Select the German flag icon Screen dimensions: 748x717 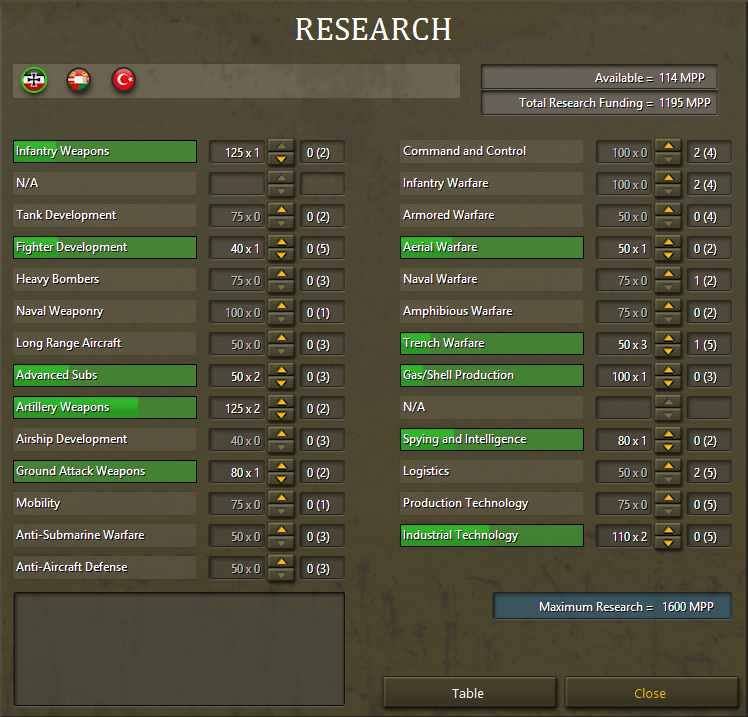coord(34,80)
